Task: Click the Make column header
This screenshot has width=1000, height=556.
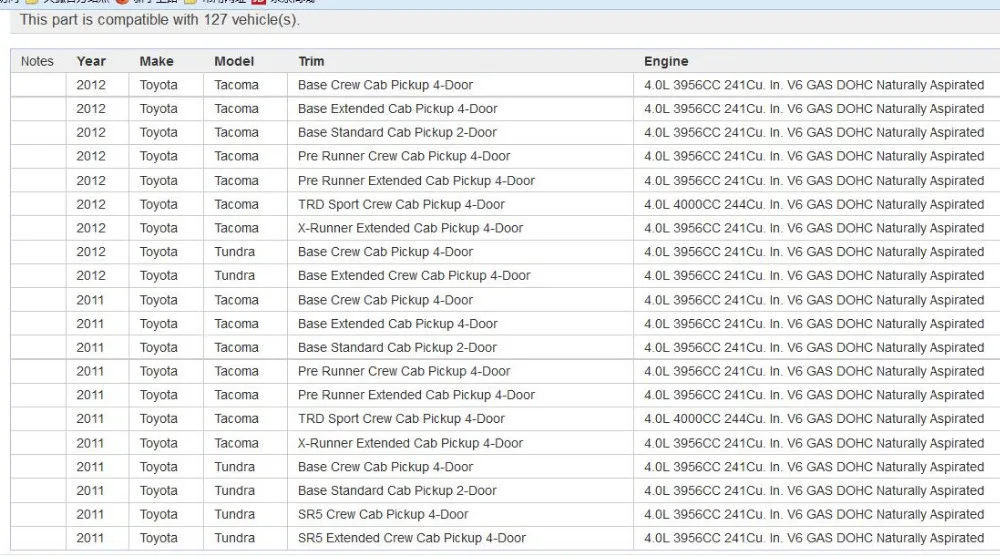Action: pos(156,61)
